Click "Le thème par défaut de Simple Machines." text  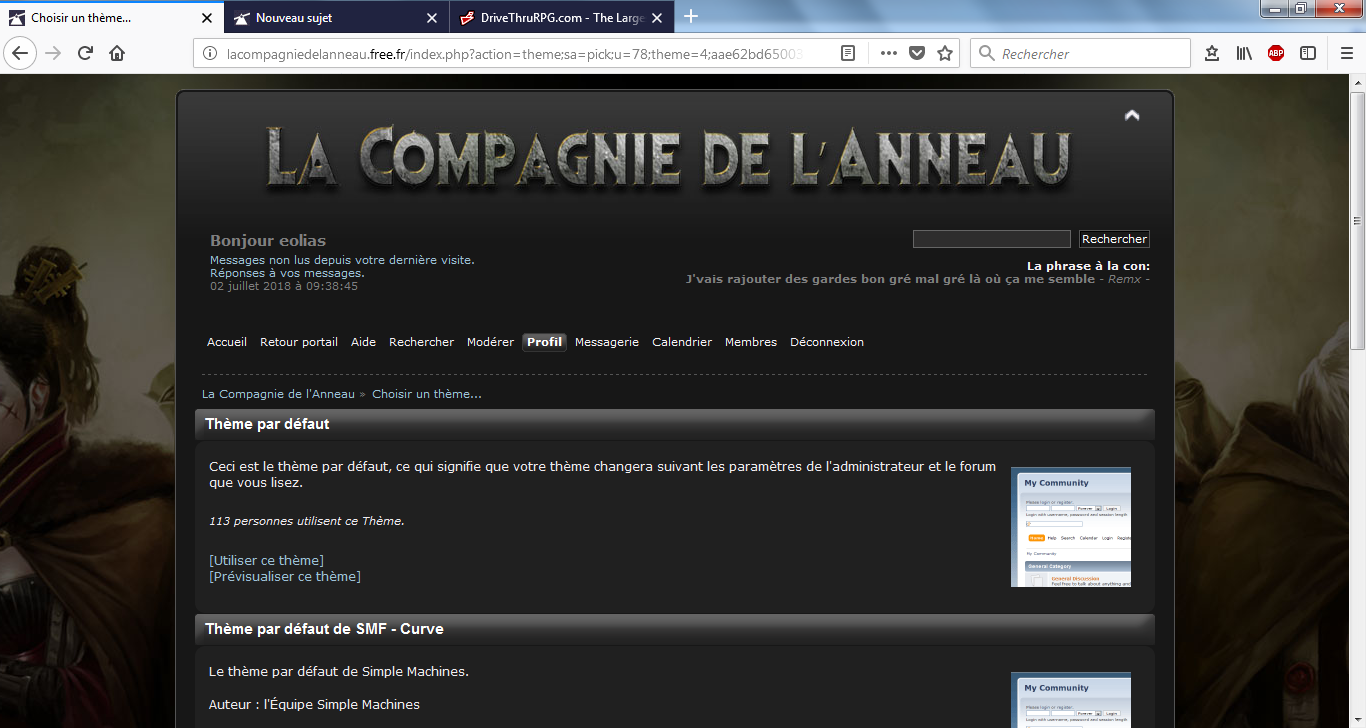tap(339, 672)
